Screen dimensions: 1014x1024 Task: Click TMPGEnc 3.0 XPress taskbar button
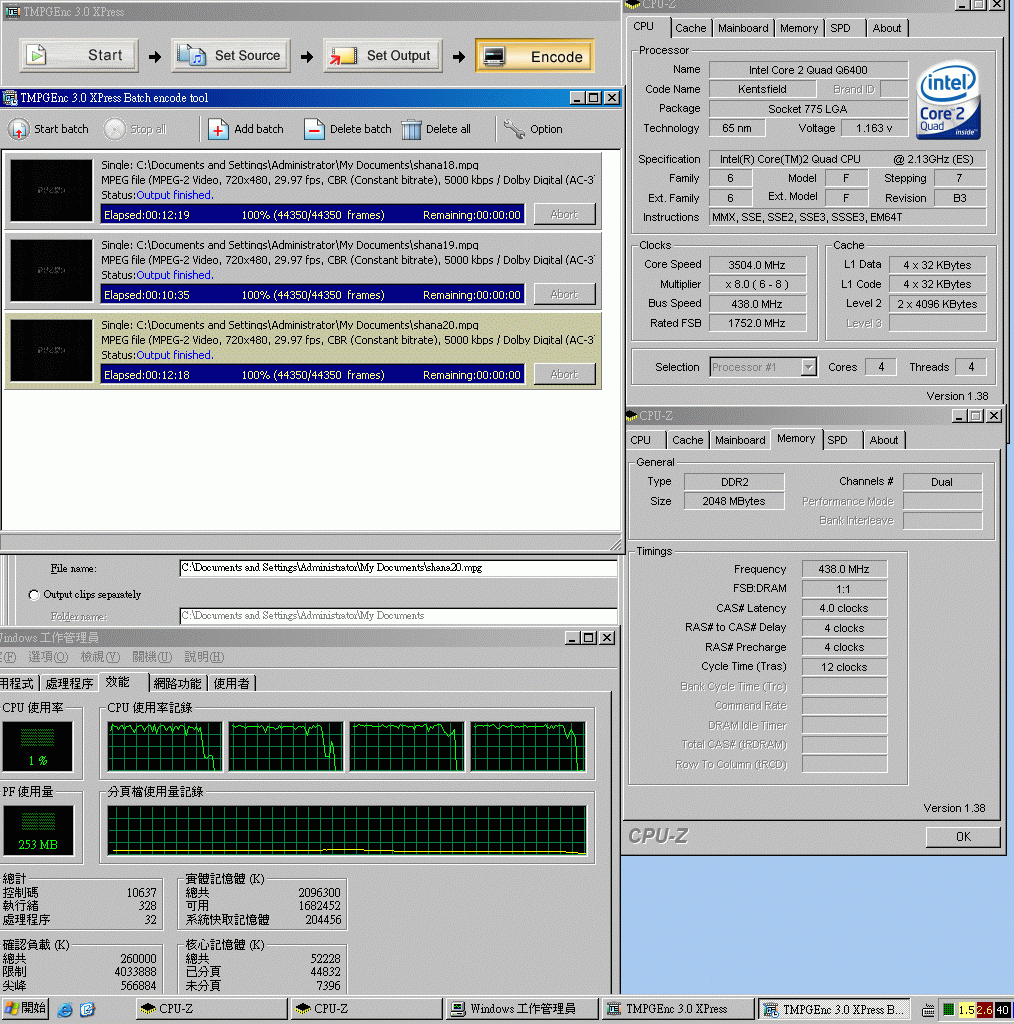tap(677, 1009)
